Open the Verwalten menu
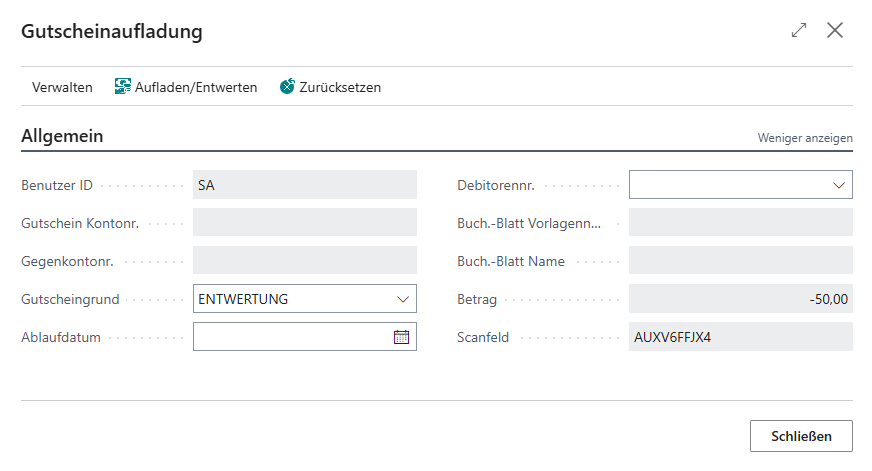The image size is (872, 471). 62,87
